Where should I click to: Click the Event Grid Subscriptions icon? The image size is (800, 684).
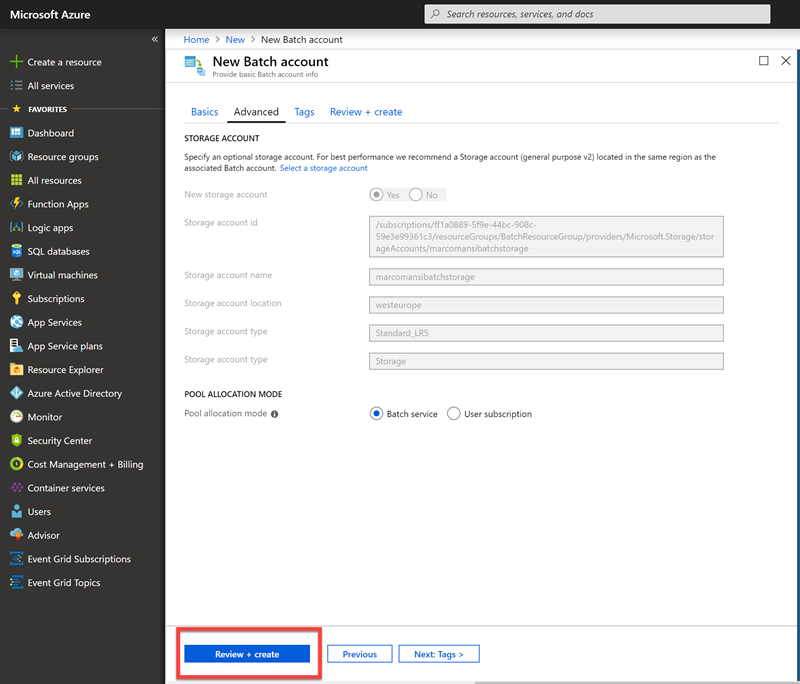16,559
